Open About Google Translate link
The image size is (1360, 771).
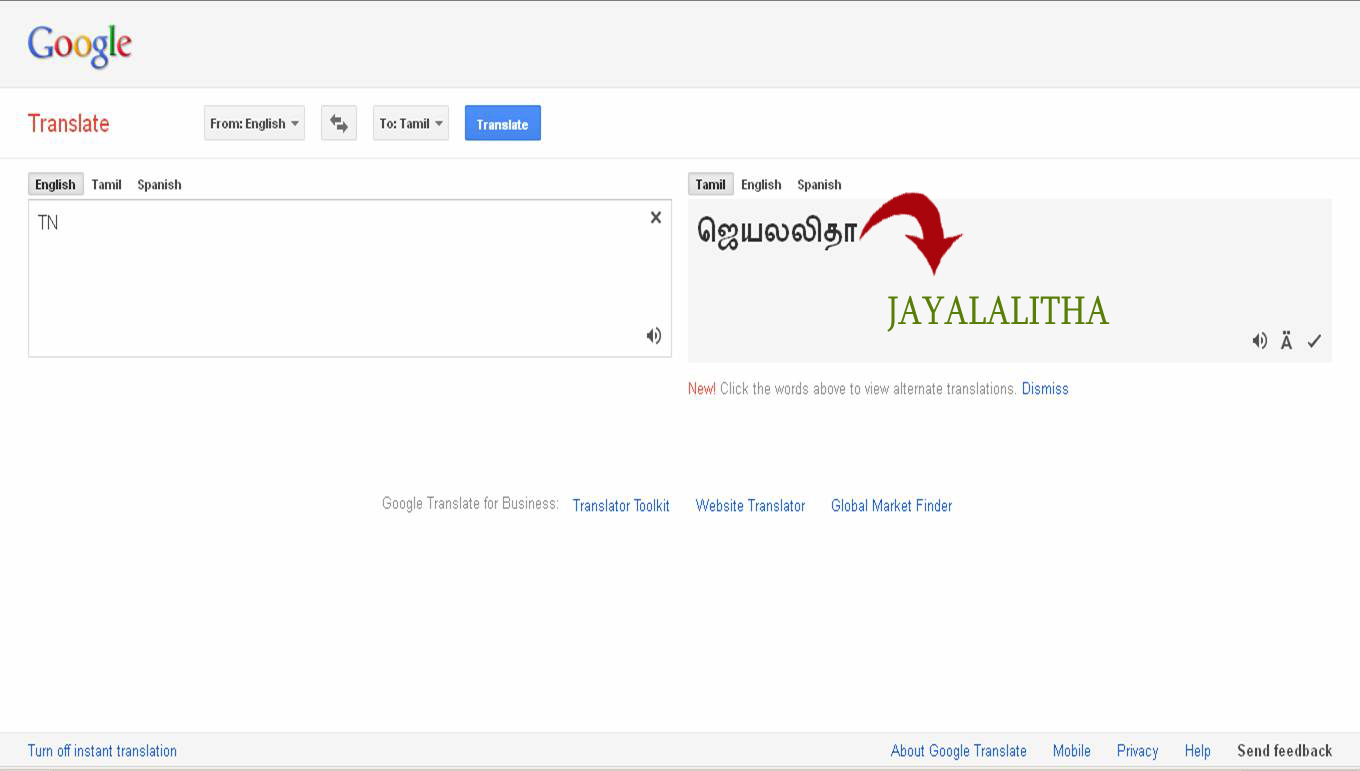pyautogui.click(x=958, y=751)
